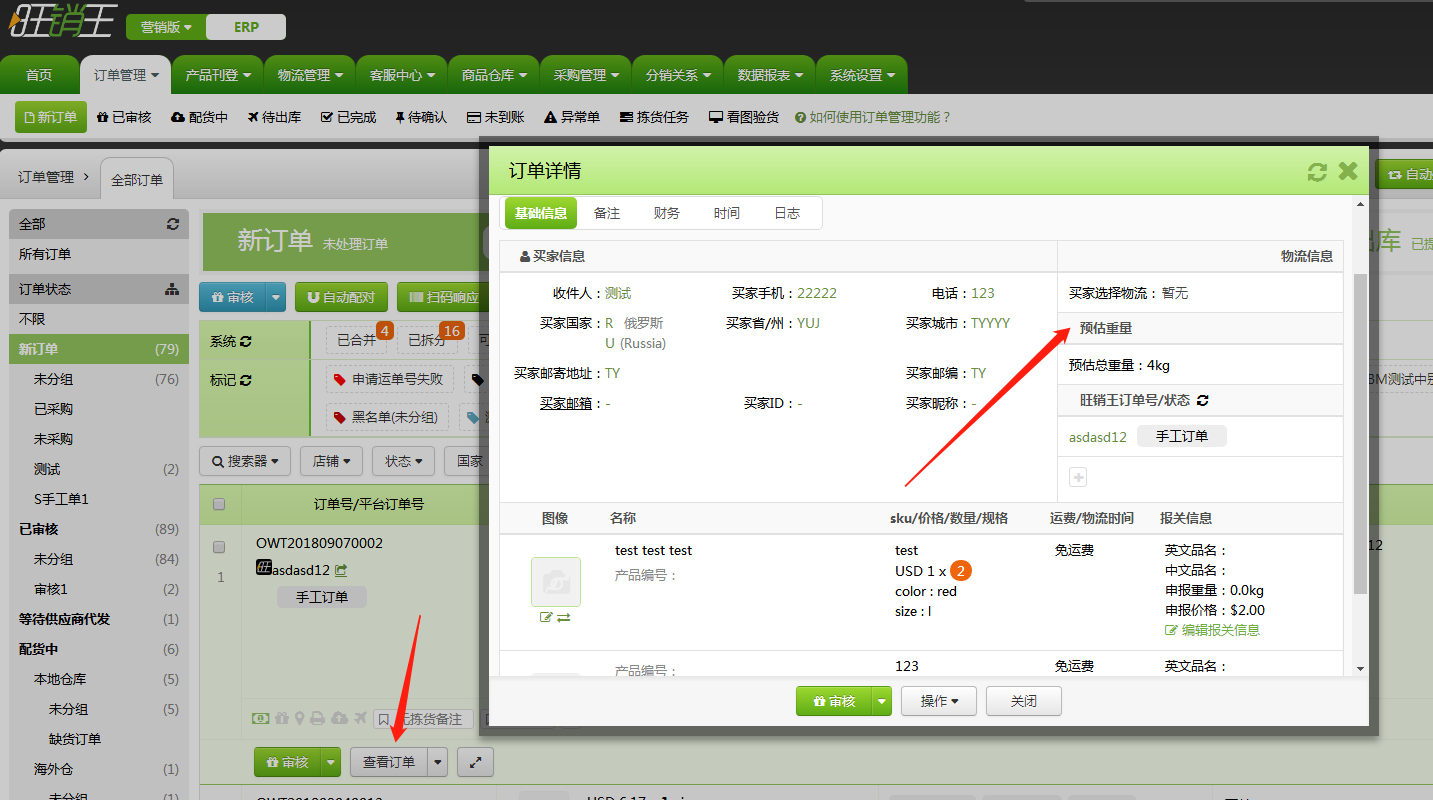Screen dimensions: 1433x800
Task: Open the 配货中 toolbar item
Action: click(x=200, y=117)
